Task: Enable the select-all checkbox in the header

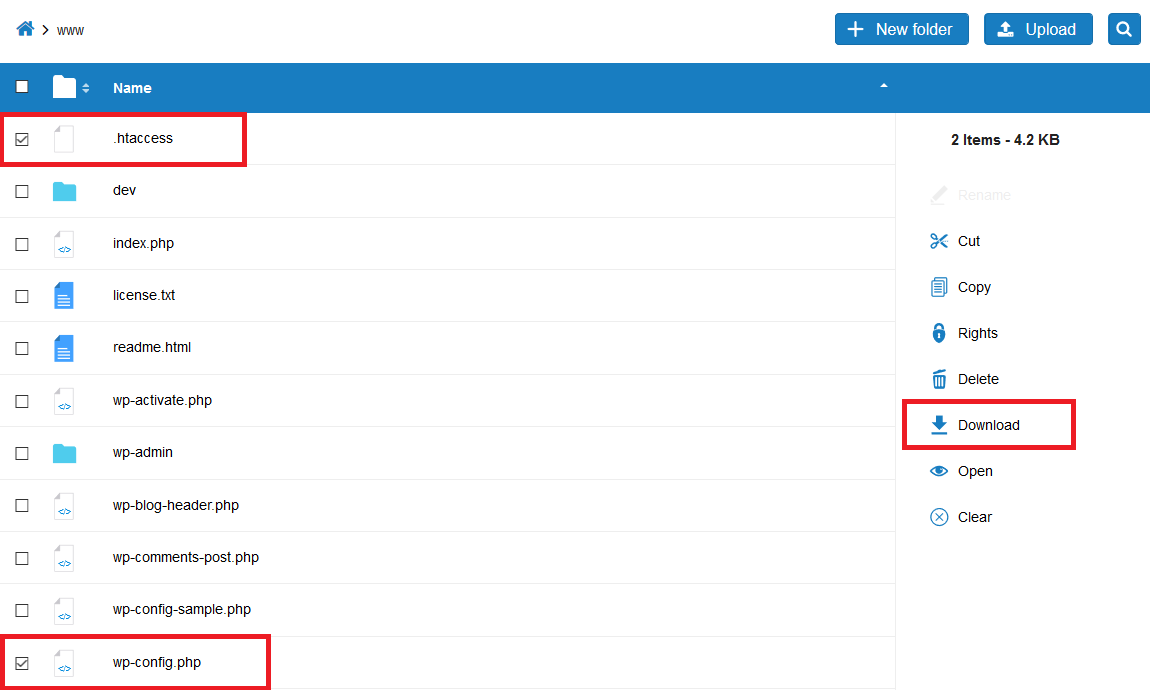Action: point(22,87)
